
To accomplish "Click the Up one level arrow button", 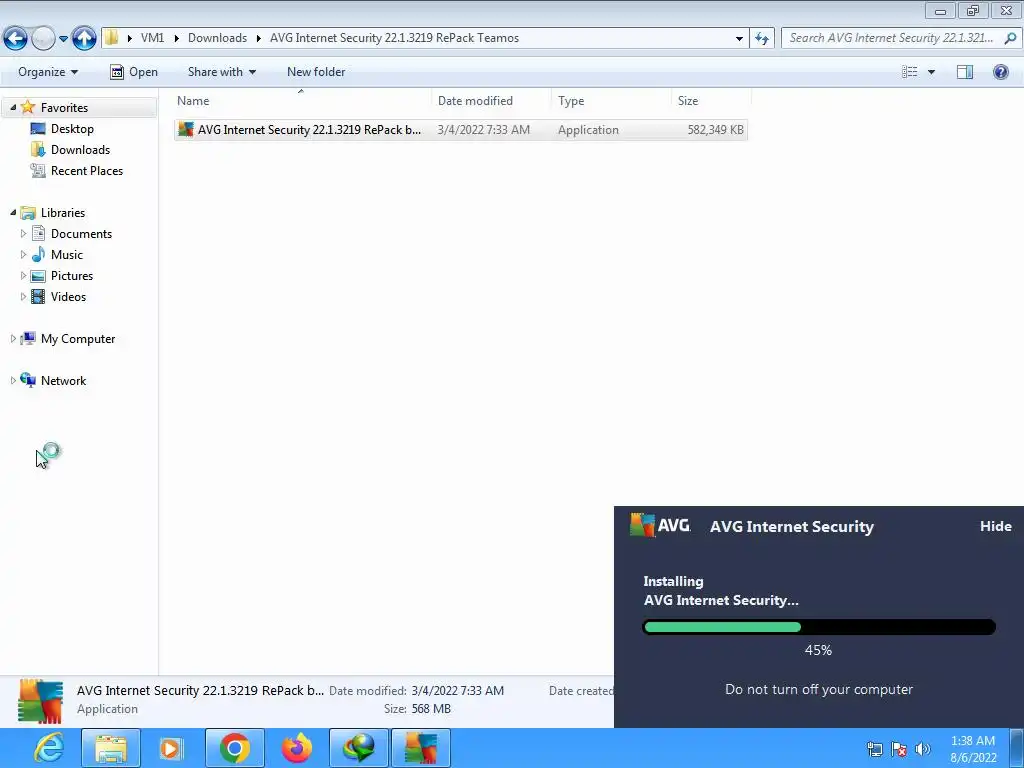I will point(84,39).
